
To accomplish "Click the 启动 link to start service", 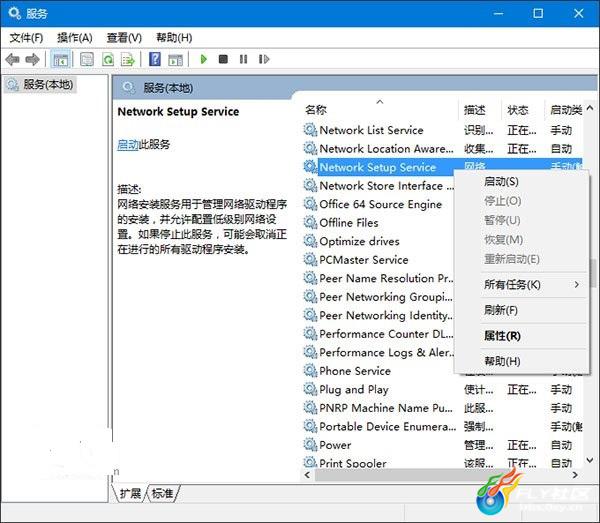I will point(128,144).
